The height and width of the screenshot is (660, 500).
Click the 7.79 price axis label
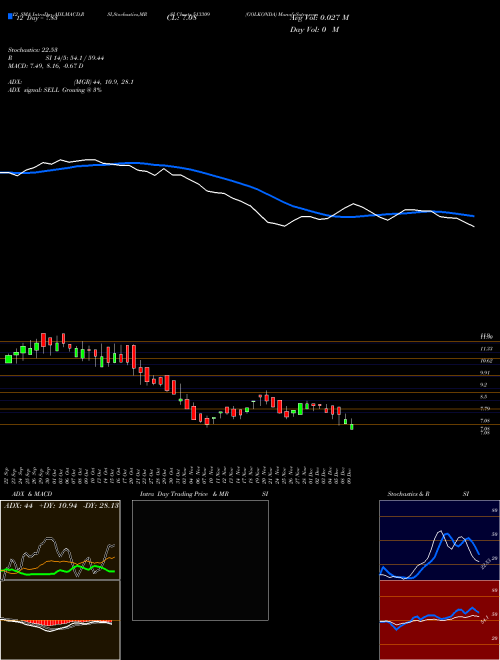tap(485, 409)
